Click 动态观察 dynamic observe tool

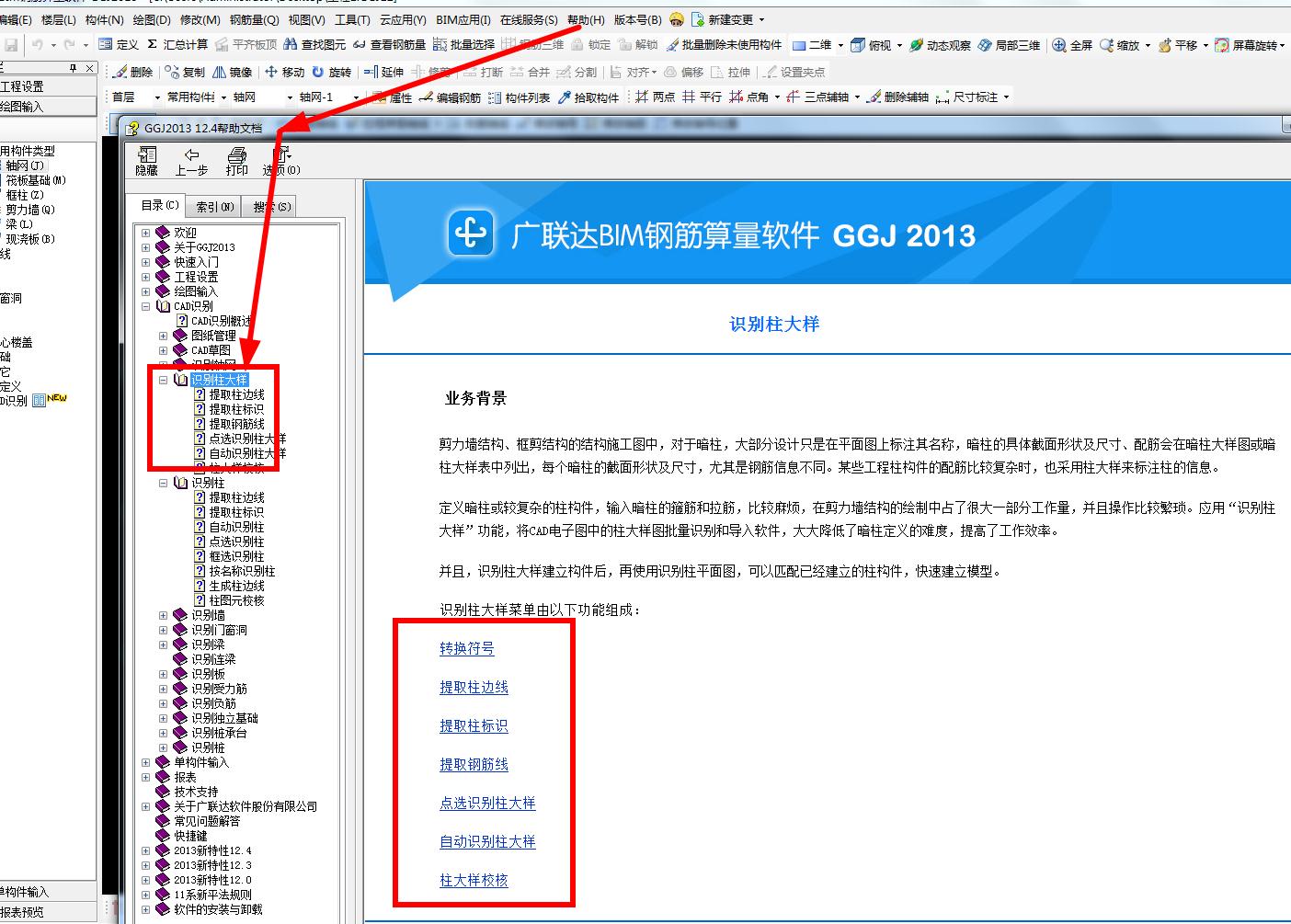tap(940, 44)
